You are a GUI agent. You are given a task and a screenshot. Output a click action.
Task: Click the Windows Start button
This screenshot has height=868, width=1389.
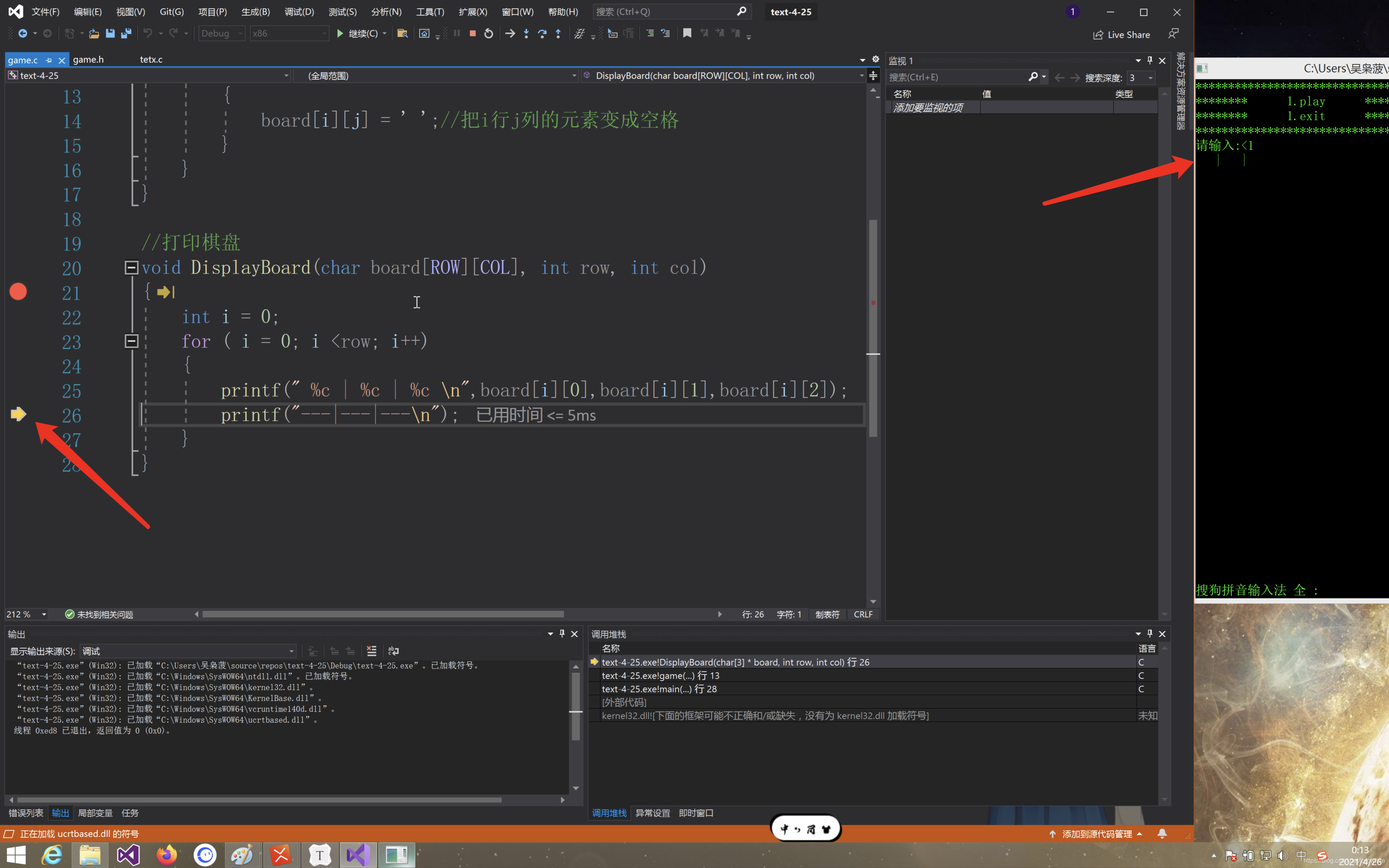pos(16,855)
